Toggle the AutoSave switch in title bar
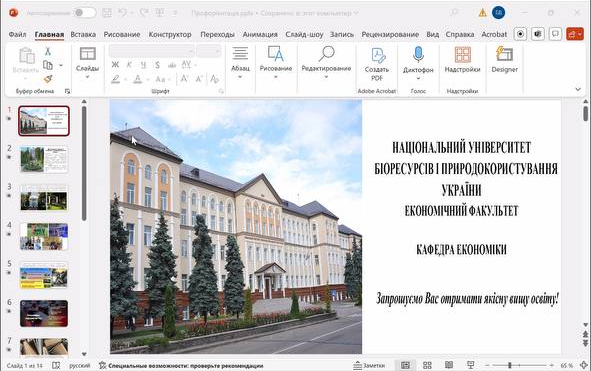 point(84,13)
